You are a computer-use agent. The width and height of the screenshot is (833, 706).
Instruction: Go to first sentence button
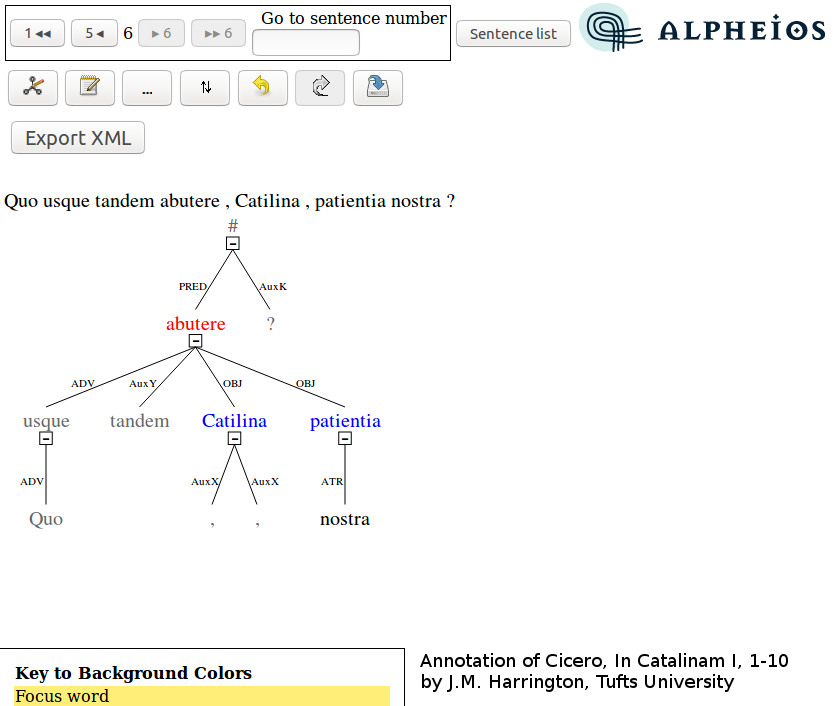coord(38,33)
